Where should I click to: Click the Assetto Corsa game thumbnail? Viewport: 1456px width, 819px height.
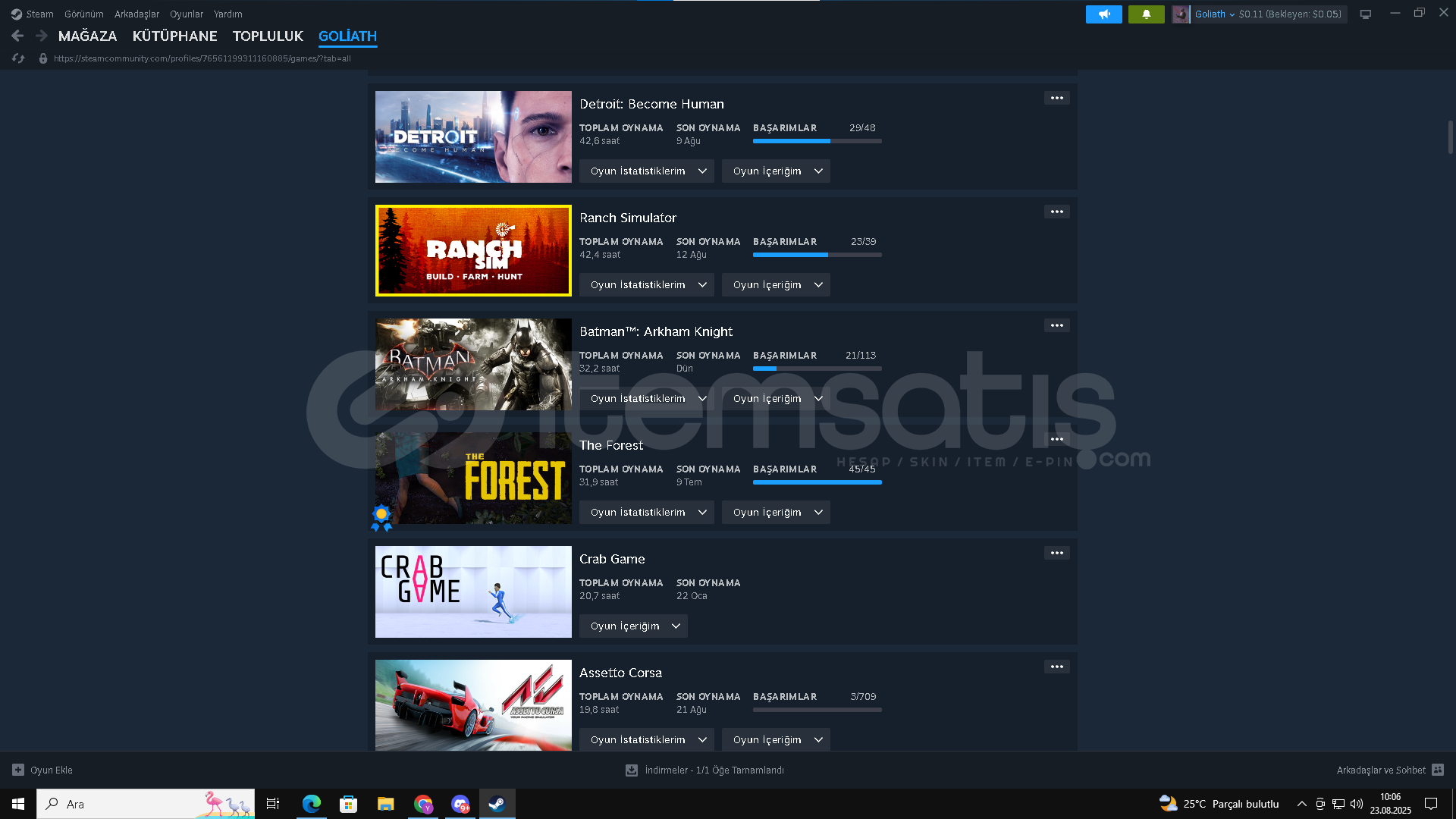[473, 705]
